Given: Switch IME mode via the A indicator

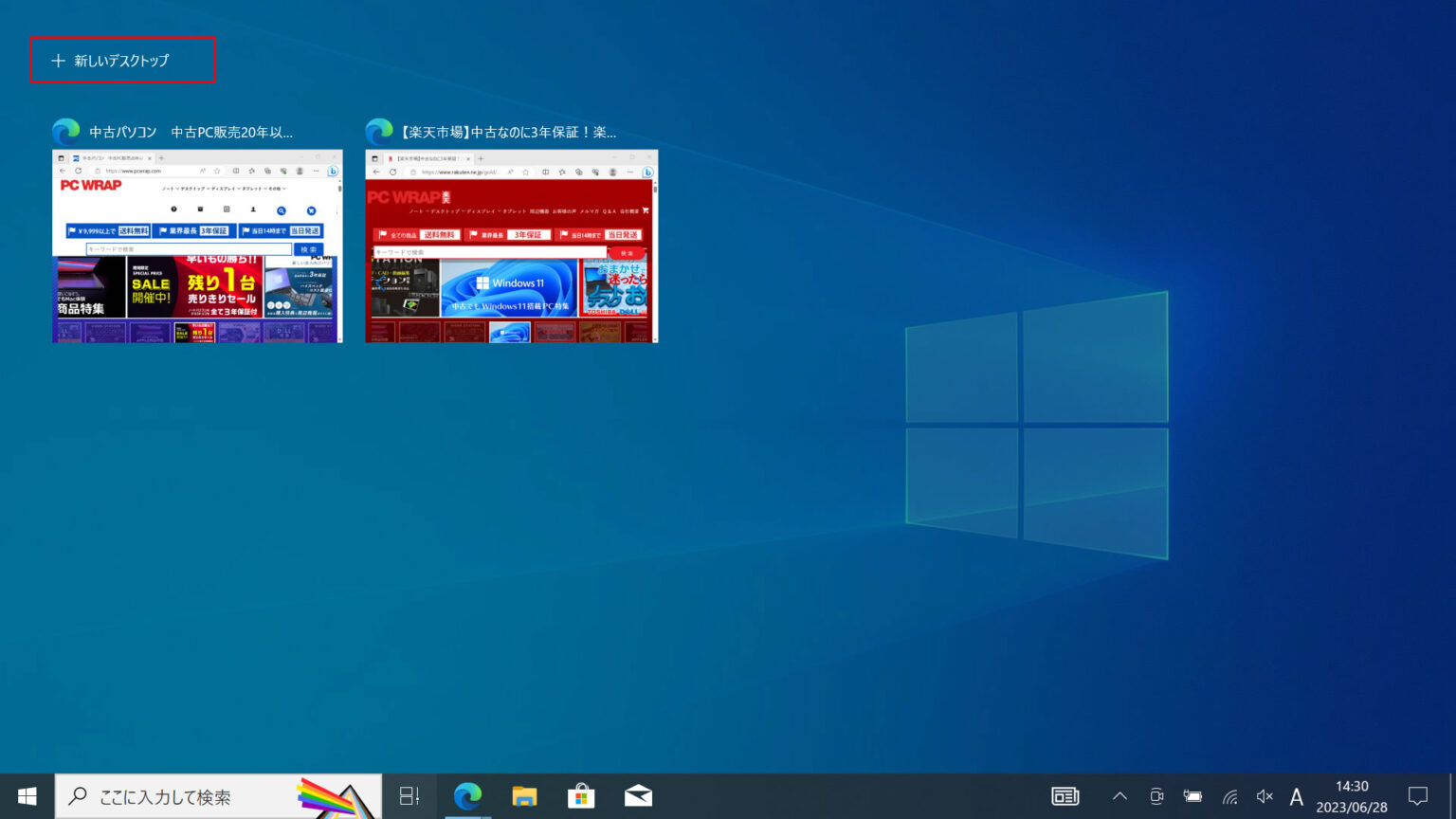Looking at the screenshot, I should point(1295,795).
